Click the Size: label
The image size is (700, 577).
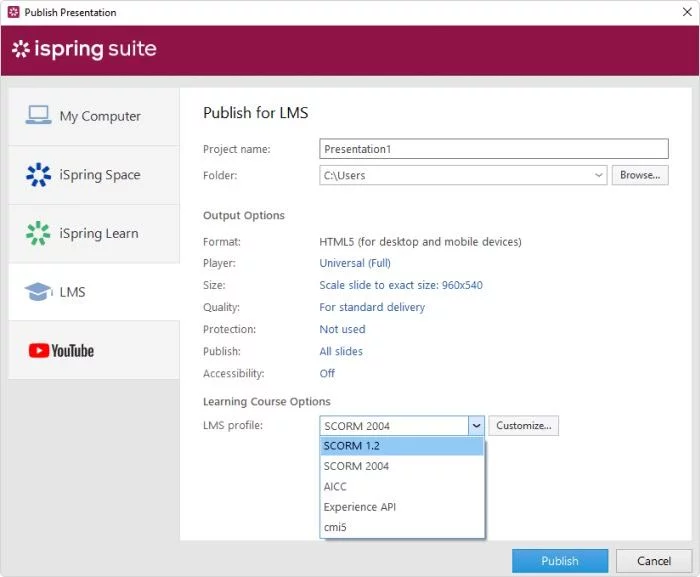tap(214, 285)
